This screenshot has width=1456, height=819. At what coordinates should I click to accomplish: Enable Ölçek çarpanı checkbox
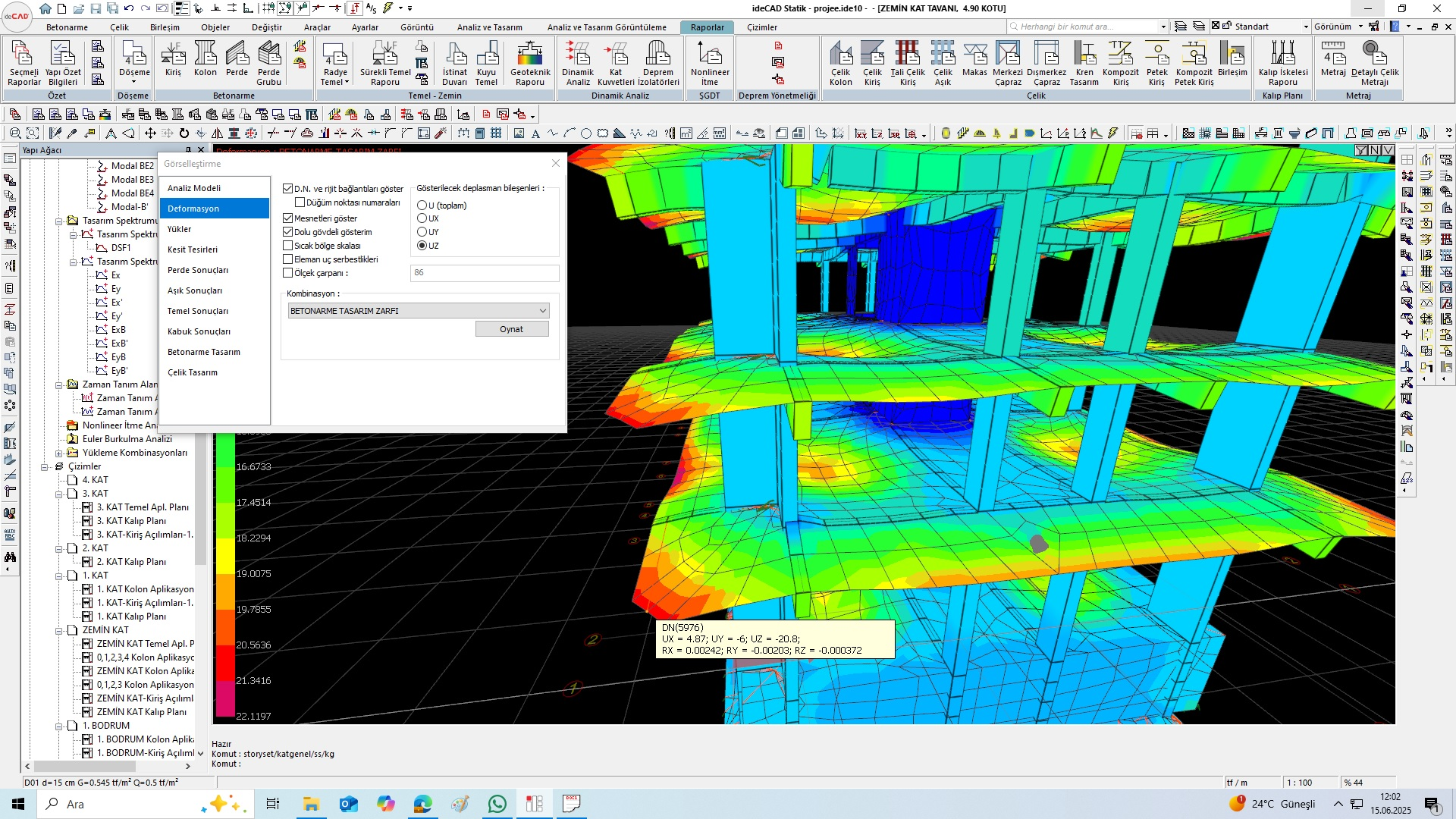[287, 273]
